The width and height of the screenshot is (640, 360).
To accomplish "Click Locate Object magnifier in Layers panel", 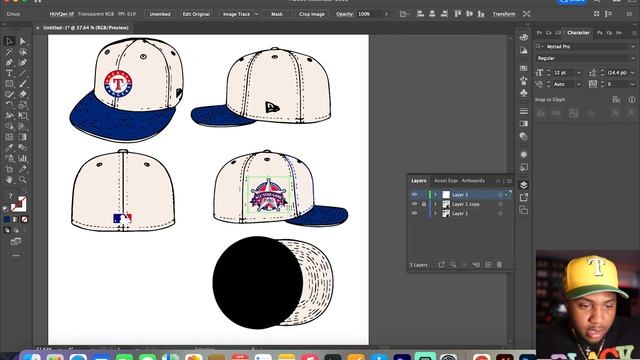I will point(453,265).
